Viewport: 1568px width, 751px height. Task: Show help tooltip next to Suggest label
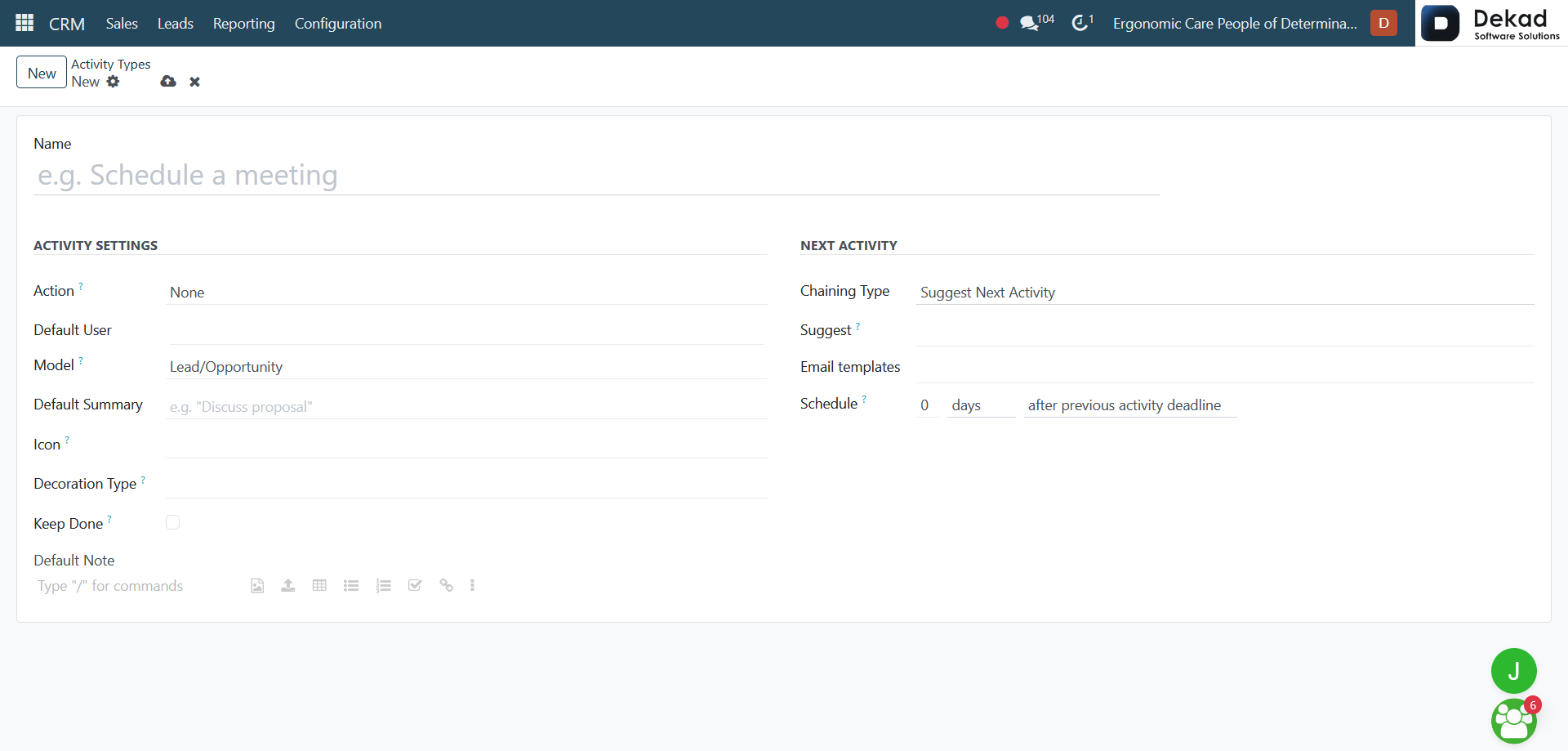tap(857, 326)
